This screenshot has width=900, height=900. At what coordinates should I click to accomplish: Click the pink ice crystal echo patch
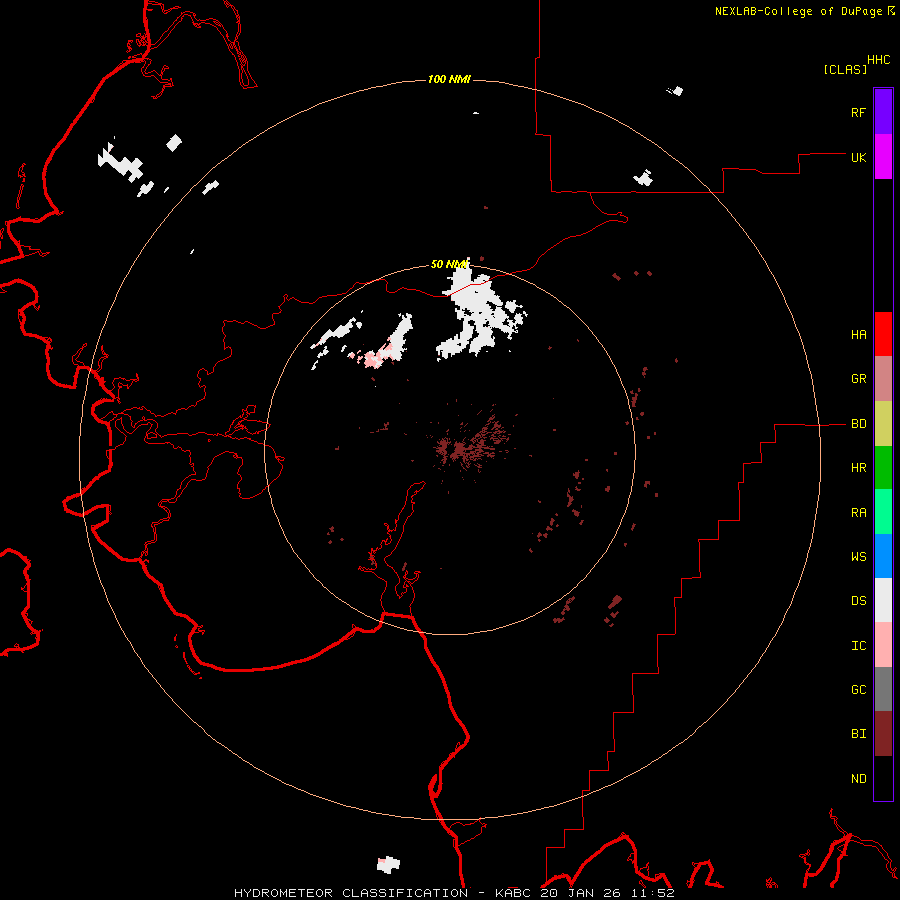point(375,359)
